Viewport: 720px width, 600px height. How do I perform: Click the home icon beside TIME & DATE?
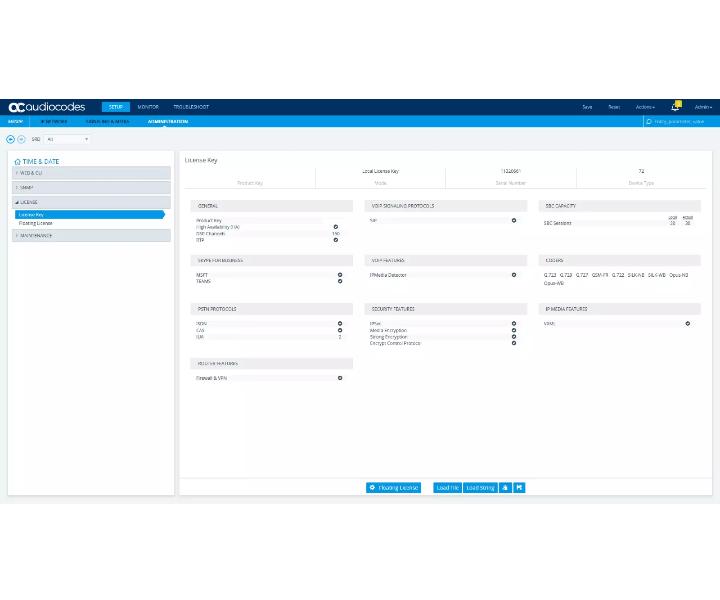click(17, 162)
